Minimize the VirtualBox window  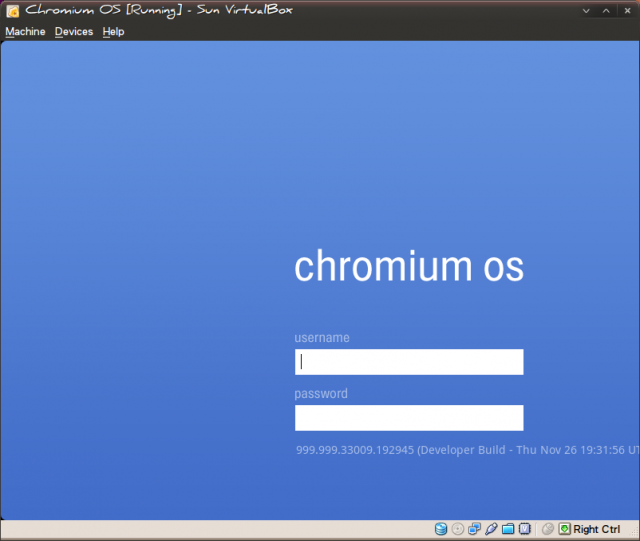coord(586,11)
